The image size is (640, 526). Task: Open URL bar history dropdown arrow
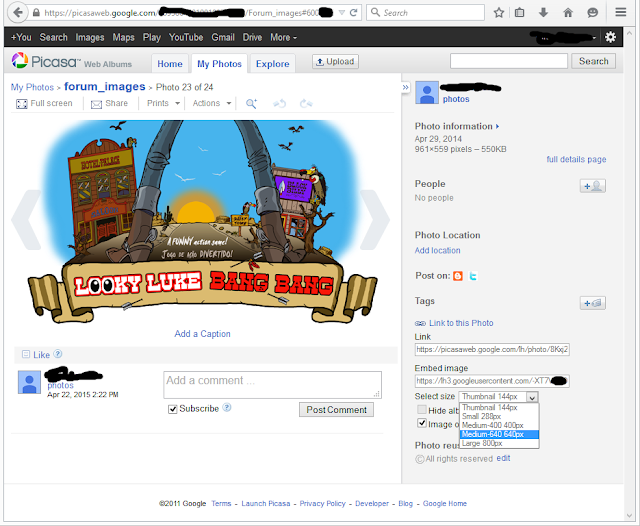pyautogui.click(x=342, y=13)
